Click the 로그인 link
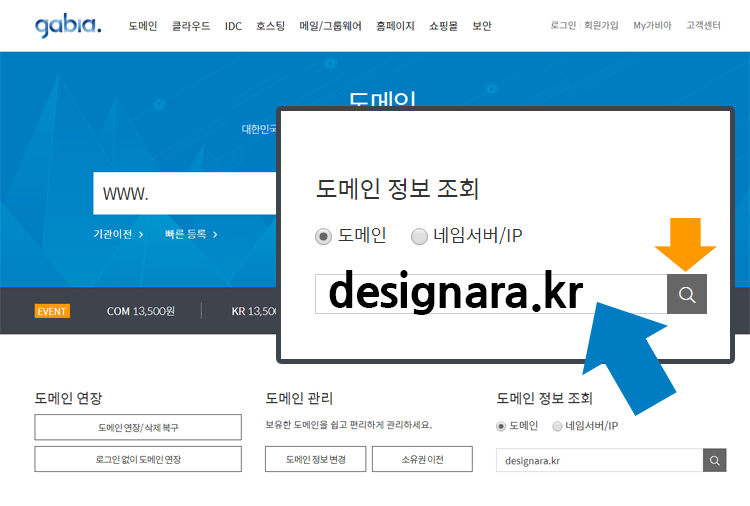The height and width of the screenshot is (506, 750). pyautogui.click(x=563, y=25)
